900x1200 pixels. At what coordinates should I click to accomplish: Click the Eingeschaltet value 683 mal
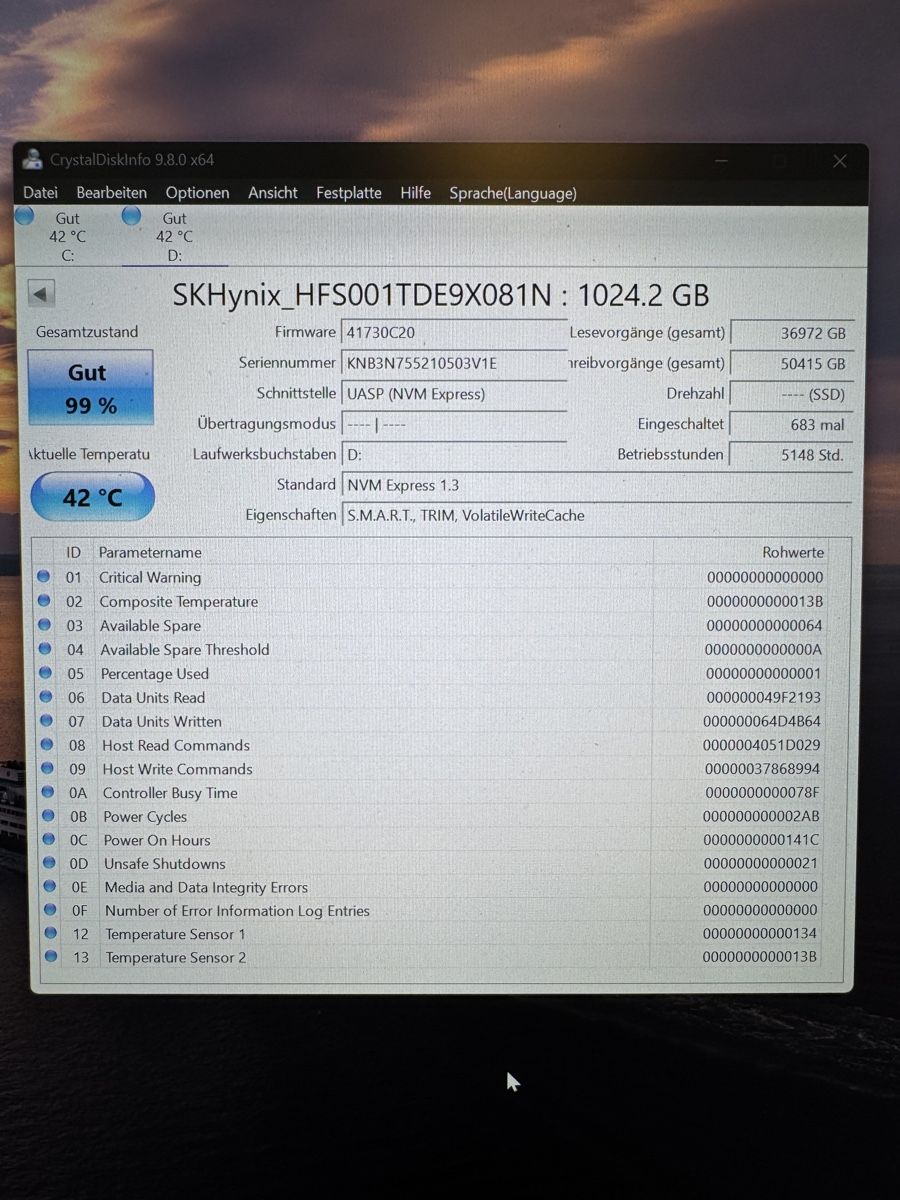pyautogui.click(x=791, y=424)
